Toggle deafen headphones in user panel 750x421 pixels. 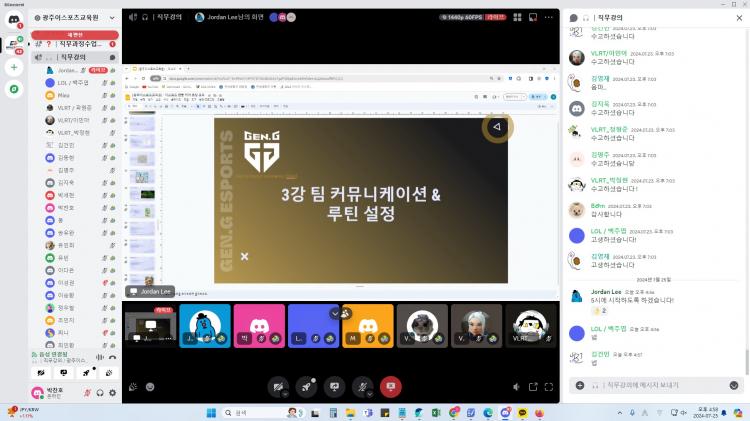[x=98, y=391]
